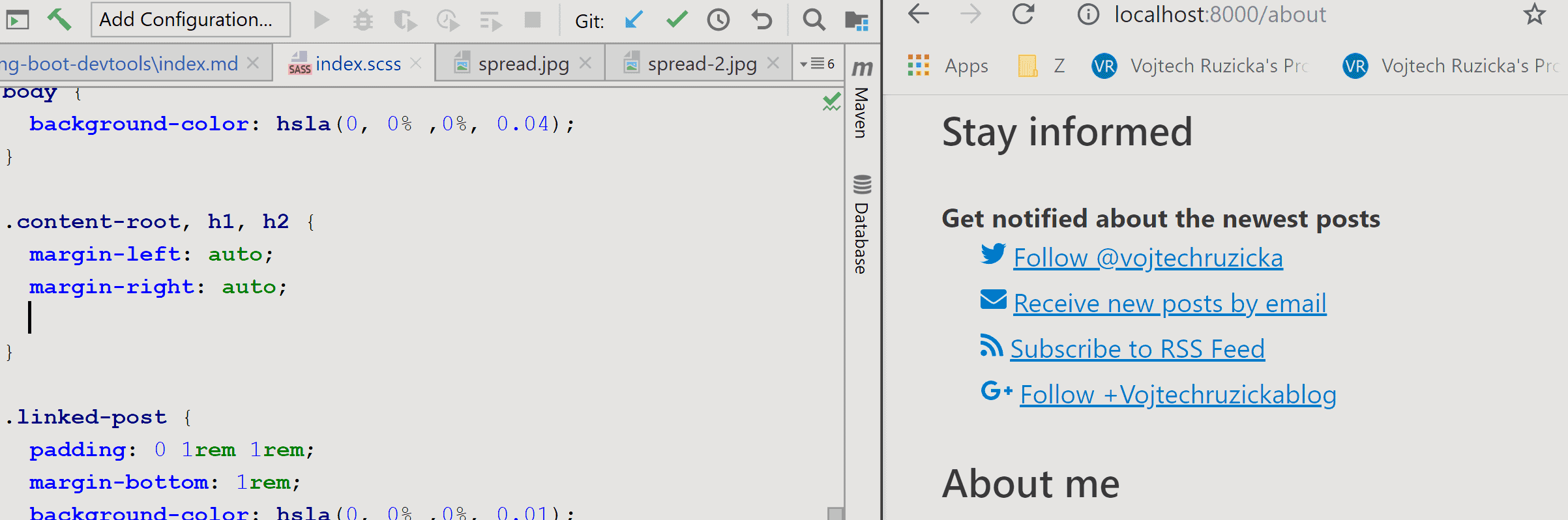The image size is (1568, 520).
Task: Click the Git rollback arrow icon
Action: tap(761, 20)
